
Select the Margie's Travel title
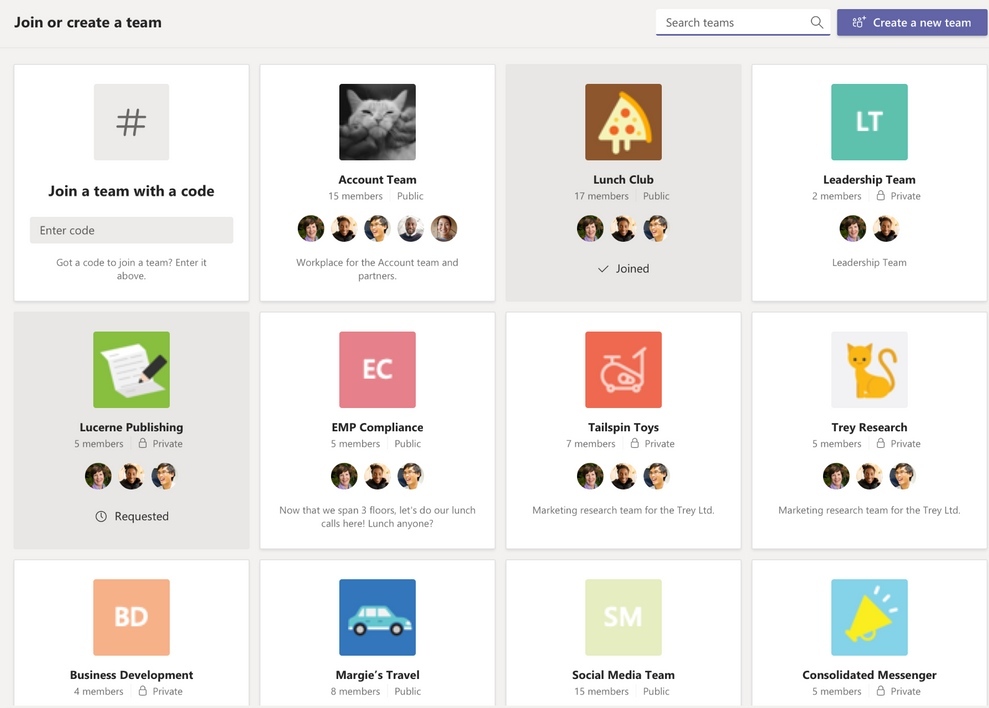coord(377,675)
